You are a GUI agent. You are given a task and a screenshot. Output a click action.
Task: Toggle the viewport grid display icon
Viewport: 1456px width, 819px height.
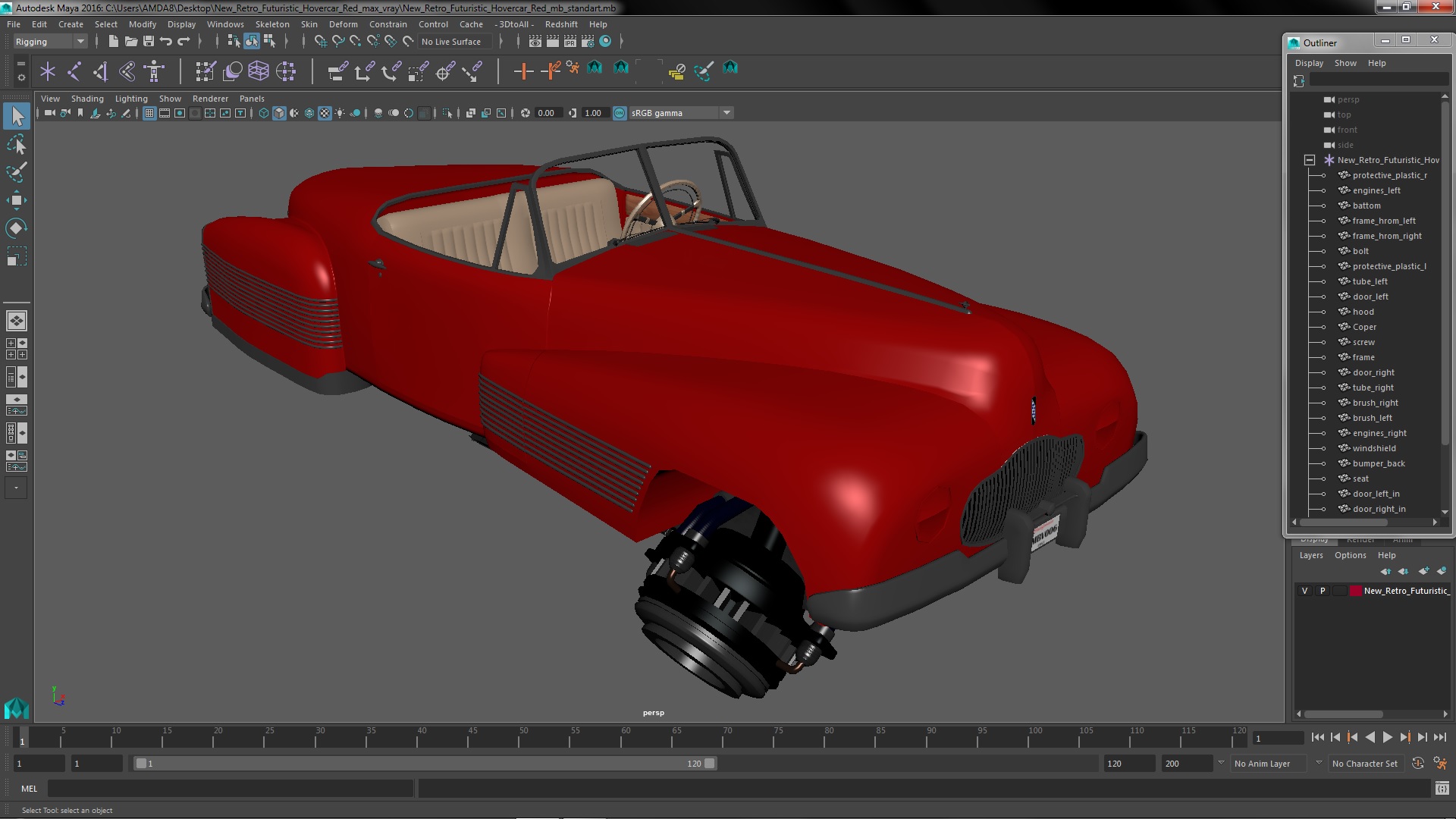pos(149,113)
